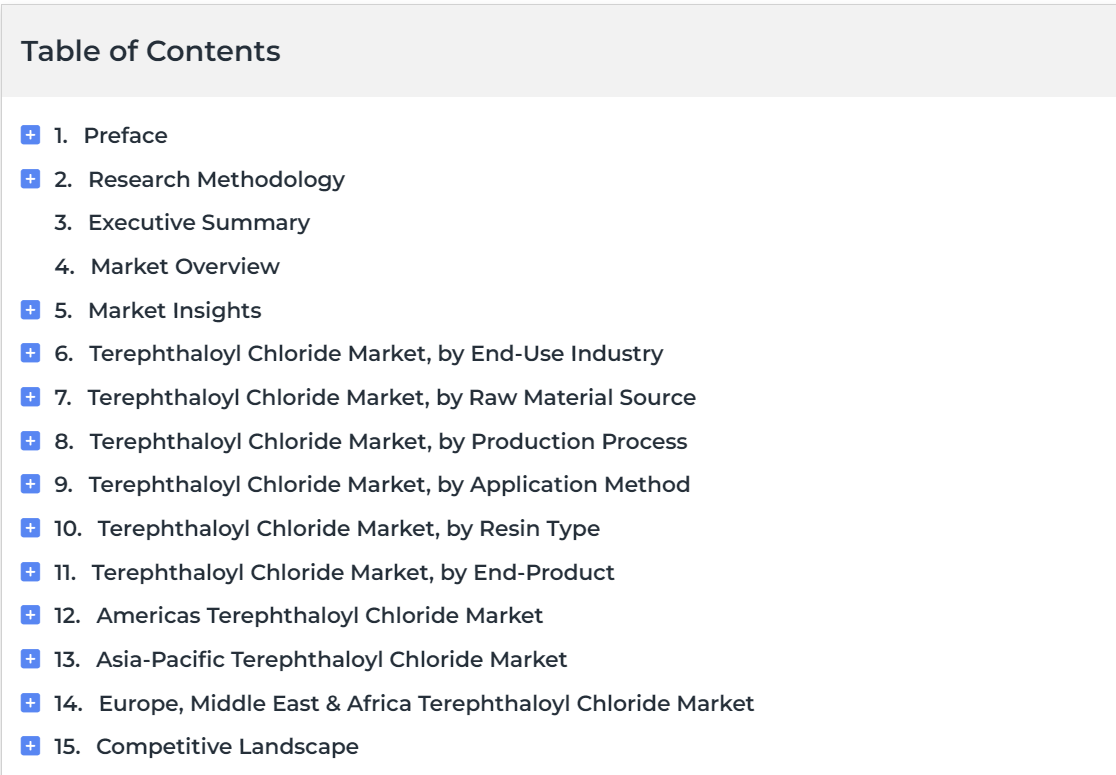Expand the End-Use Industry section plus icon
Image resolution: width=1116 pixels, height=775 pixels.
tap(31, 353)
